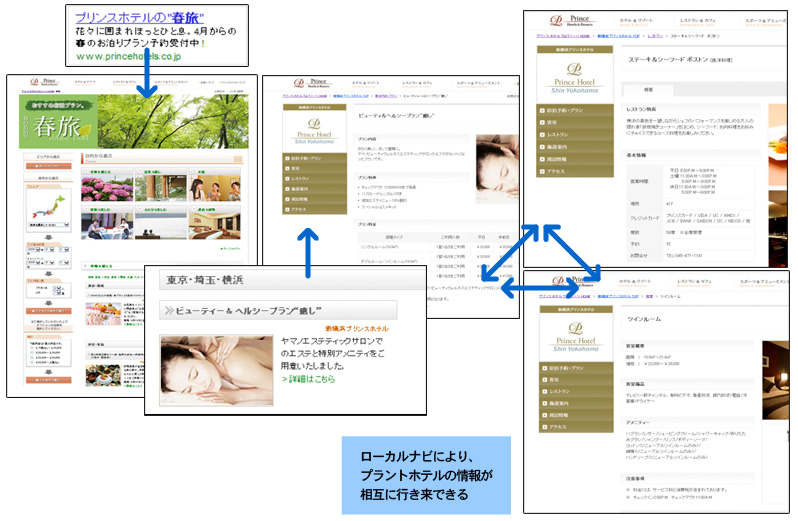Open 周辺情報 in Twin Room page sidebar

click(576, 415)
